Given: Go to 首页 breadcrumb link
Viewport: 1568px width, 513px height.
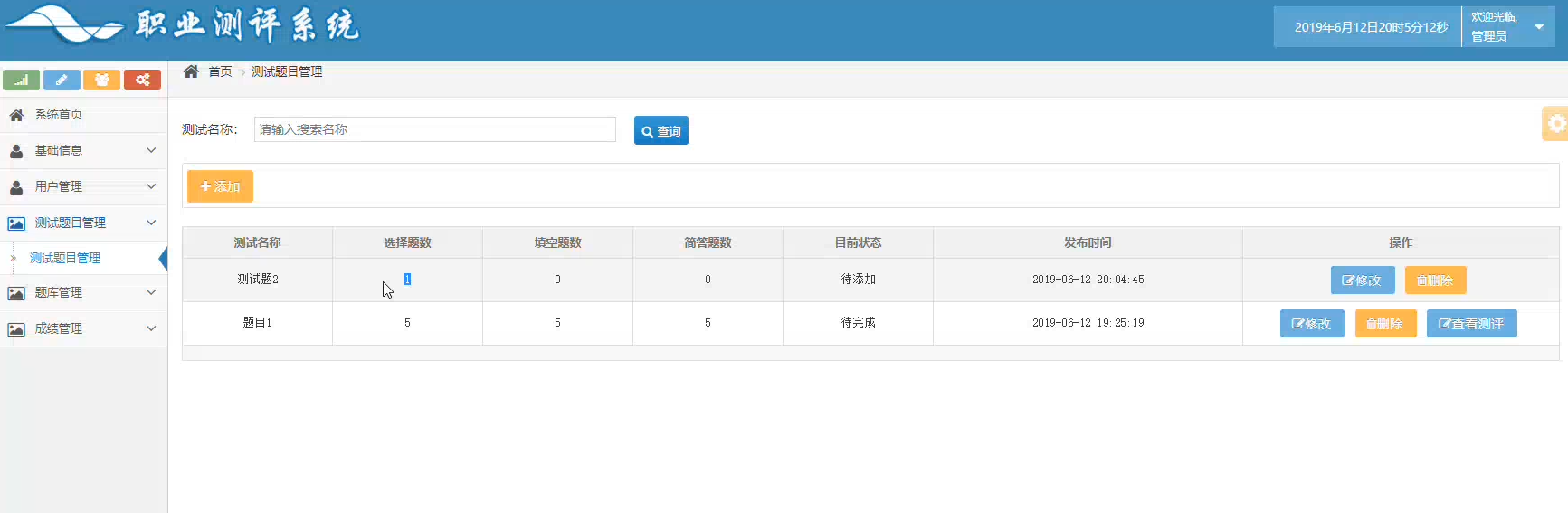Looking at the screenshot, I should pos(220,71).
